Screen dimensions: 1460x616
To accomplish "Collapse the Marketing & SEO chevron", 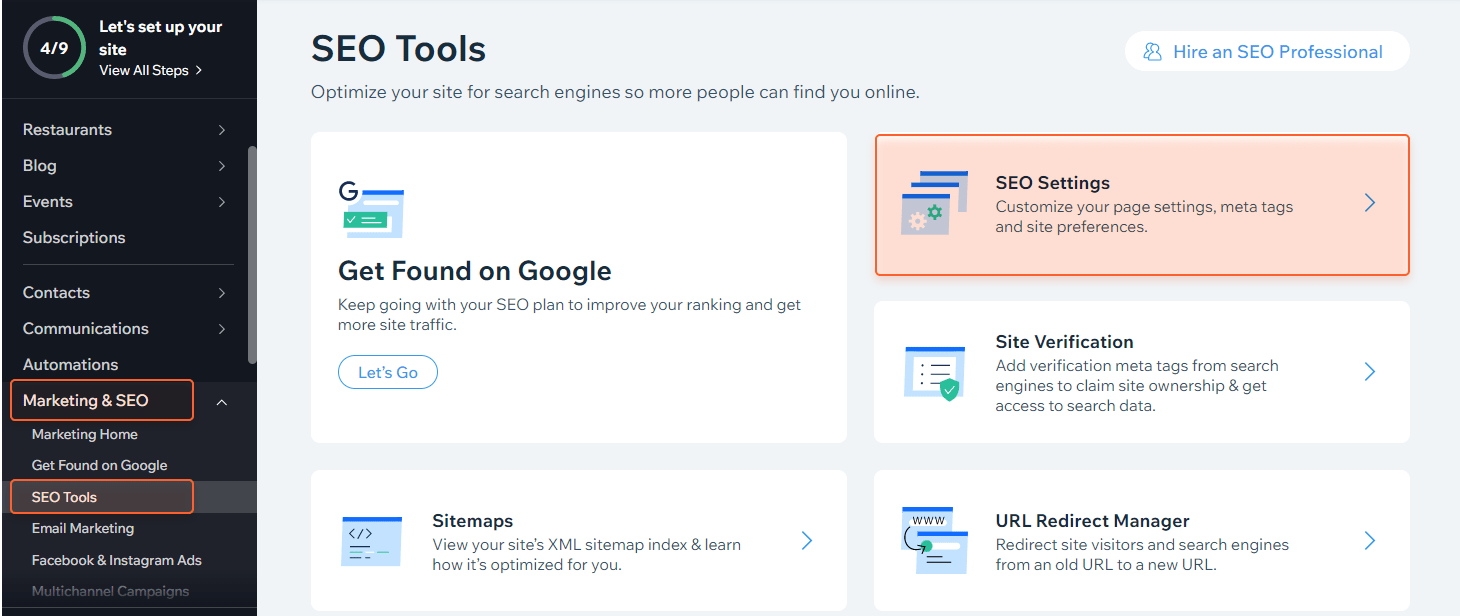I will pyautogui.click(x=222, y=402).
